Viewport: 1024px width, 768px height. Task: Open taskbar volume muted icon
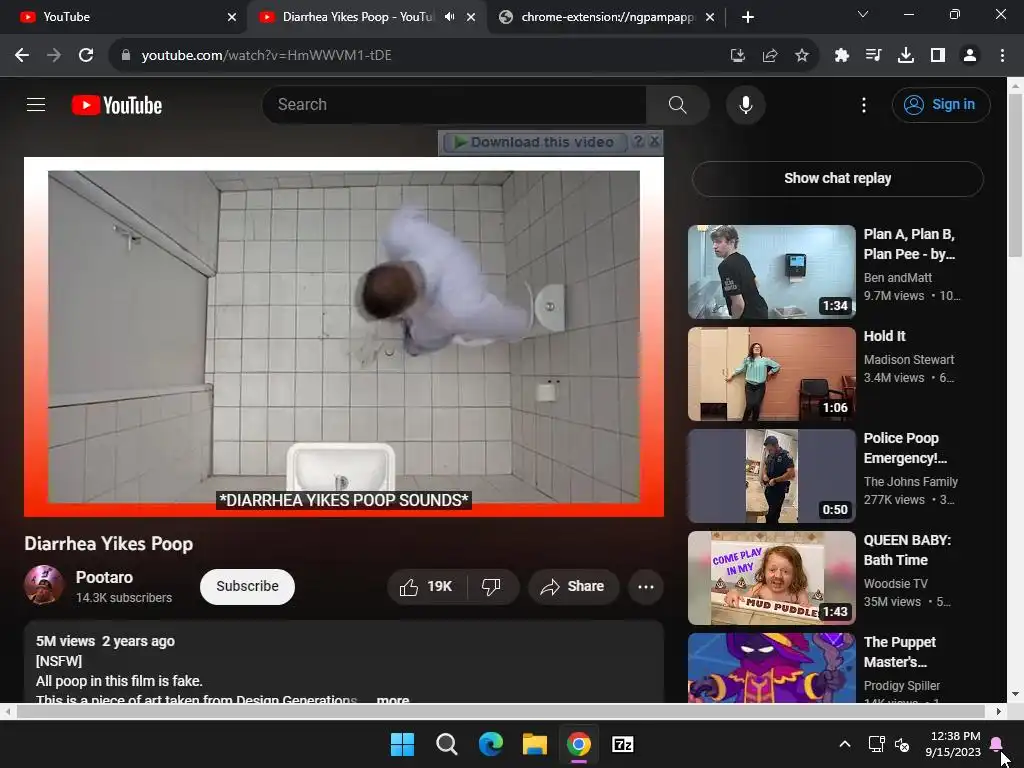tap(902, 744)
